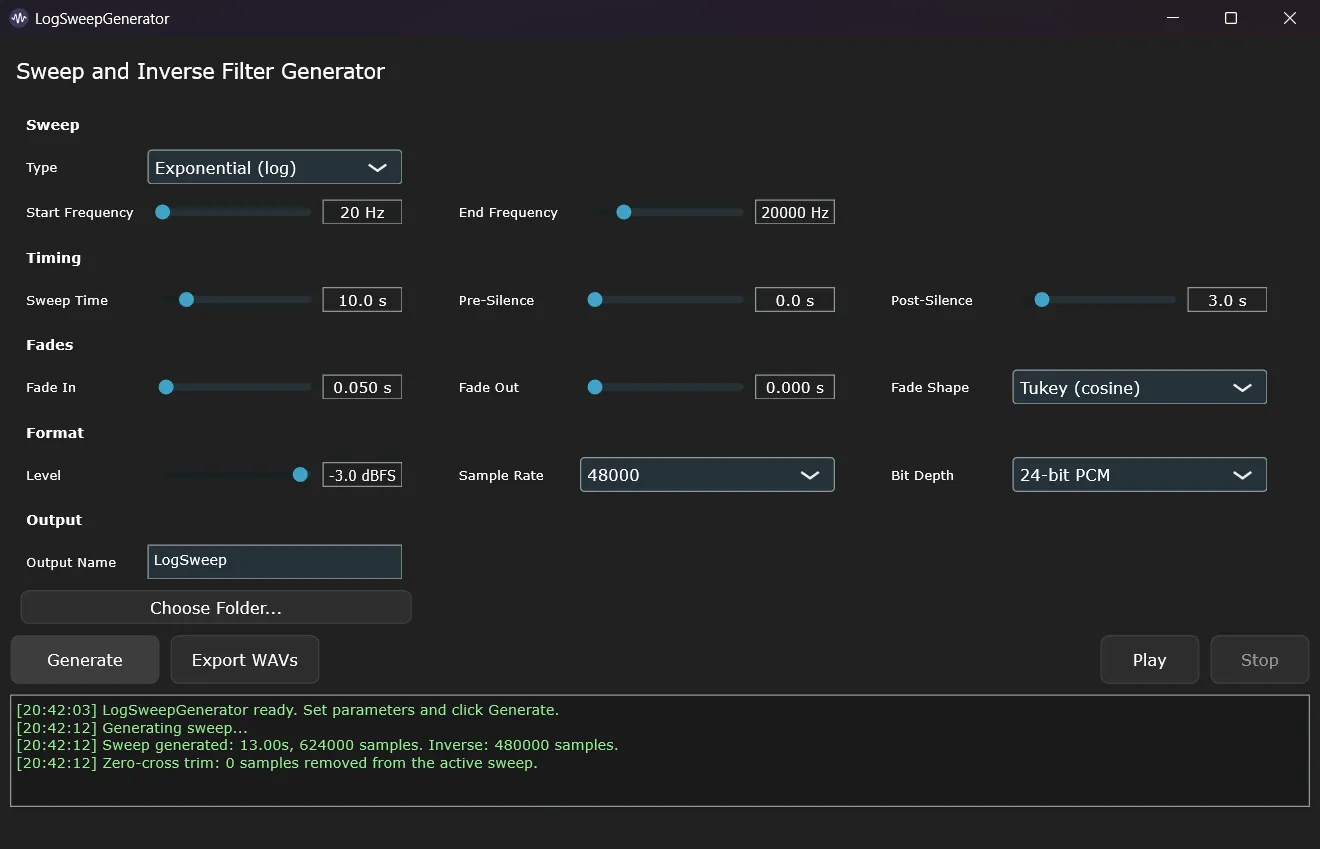Maximize the LogSweepGenerator window

(1231, 18)
